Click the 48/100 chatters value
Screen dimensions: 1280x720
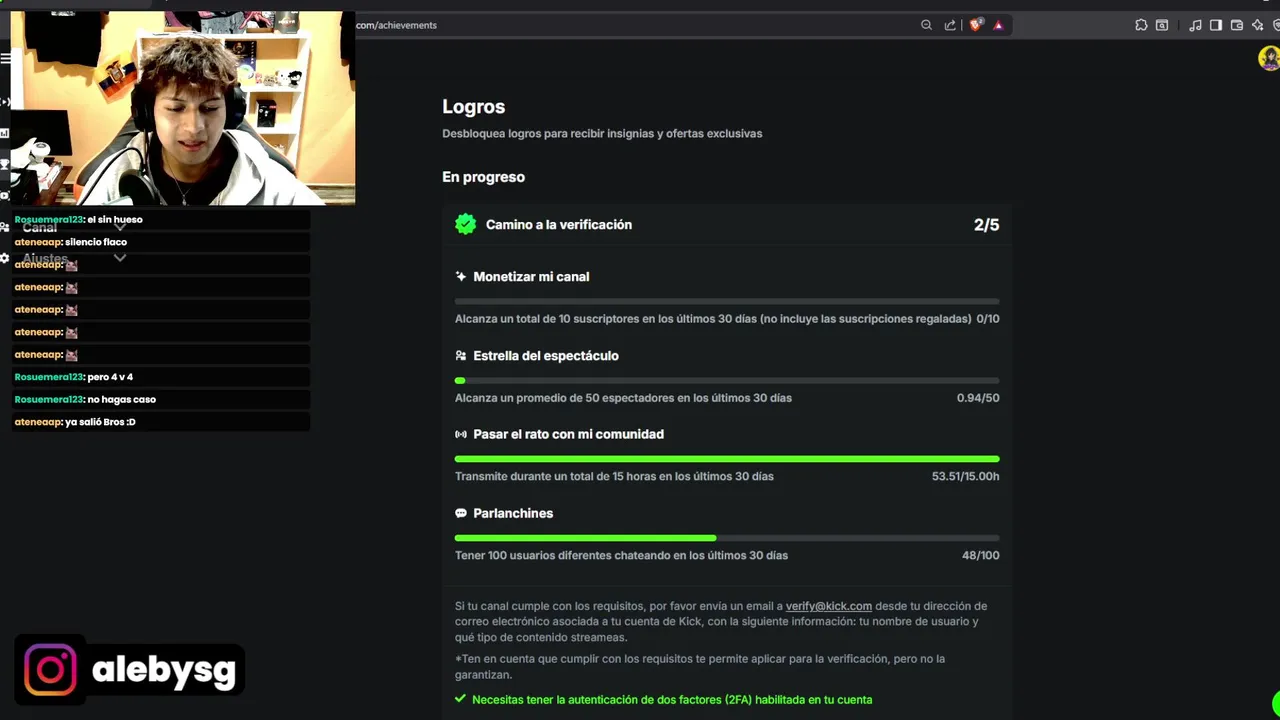click(x=980, y=555)
